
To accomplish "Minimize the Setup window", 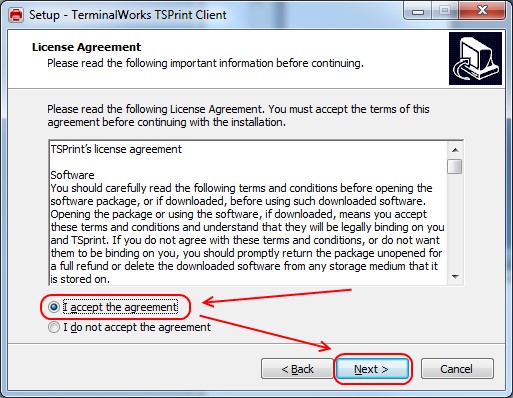I will click(418, 11).
